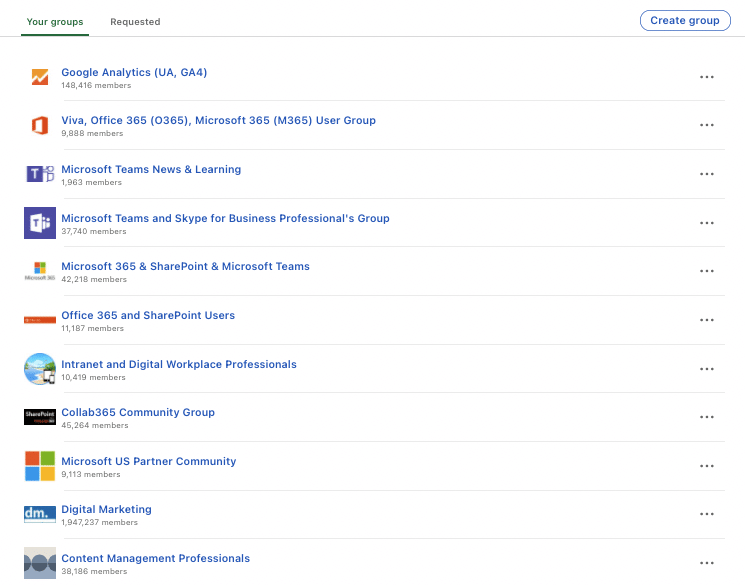This screenshot has height=585, width=745.
Task: Open options for Digital Marketing group
Action: [x=707, y=514]
